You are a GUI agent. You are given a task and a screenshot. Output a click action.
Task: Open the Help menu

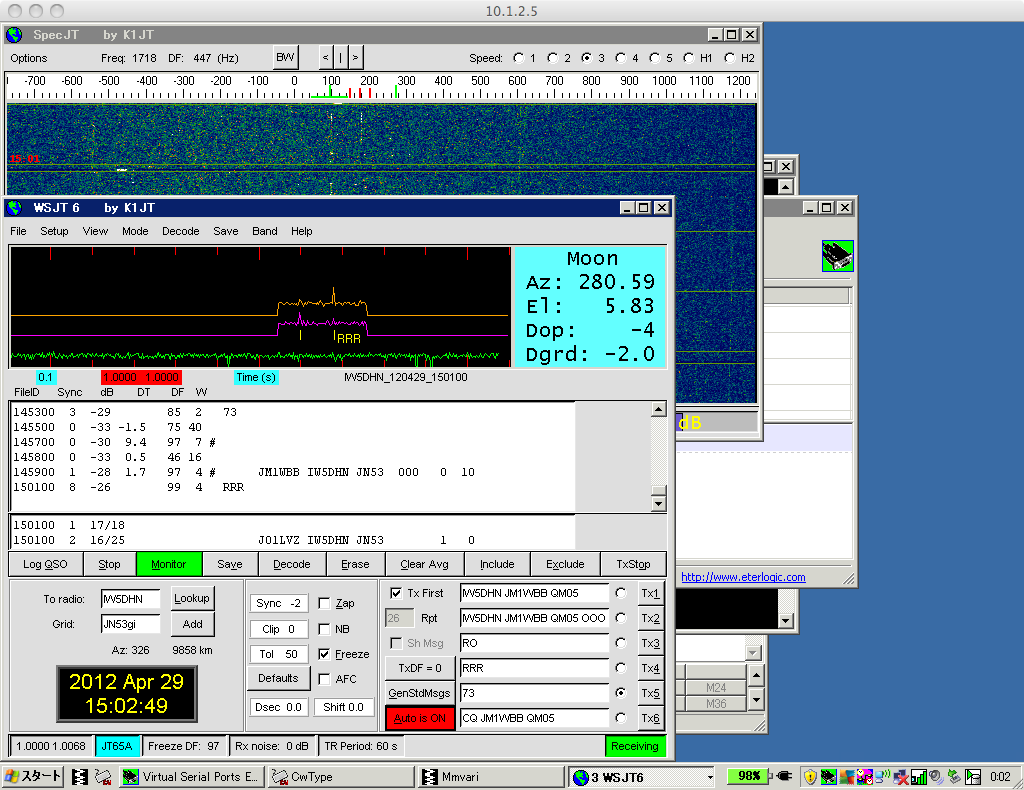(x=302, y=231)
